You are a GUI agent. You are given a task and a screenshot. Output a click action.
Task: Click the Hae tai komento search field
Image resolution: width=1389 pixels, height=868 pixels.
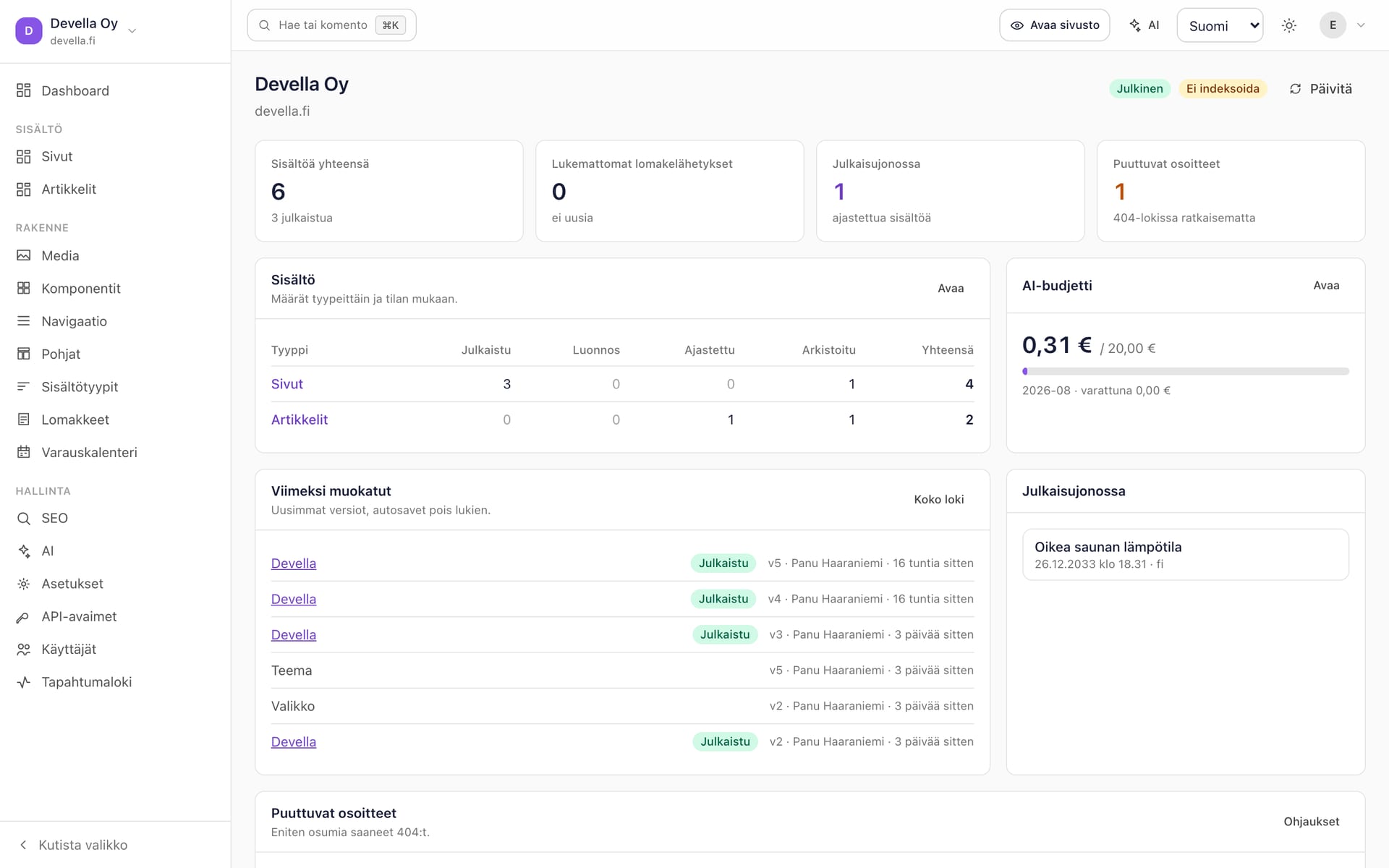331,25
